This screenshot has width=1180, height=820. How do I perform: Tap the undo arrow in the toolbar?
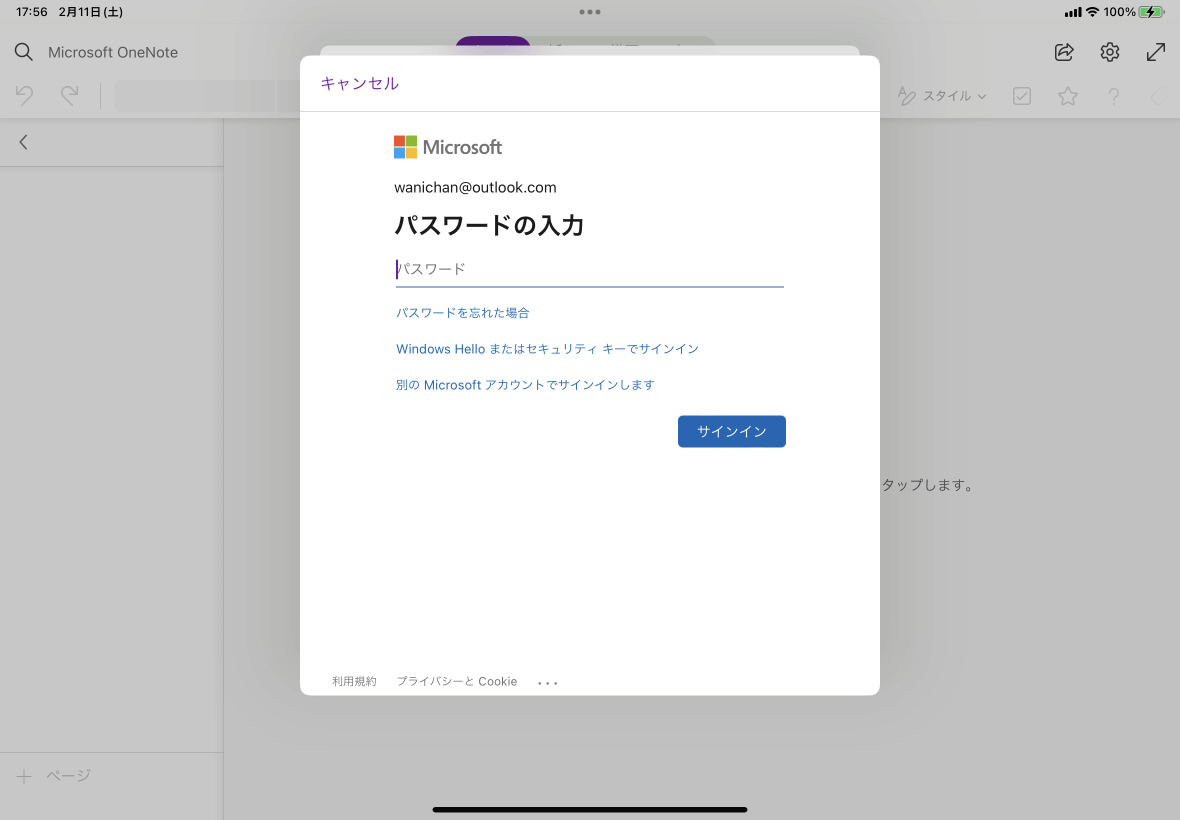click(24, 96)
